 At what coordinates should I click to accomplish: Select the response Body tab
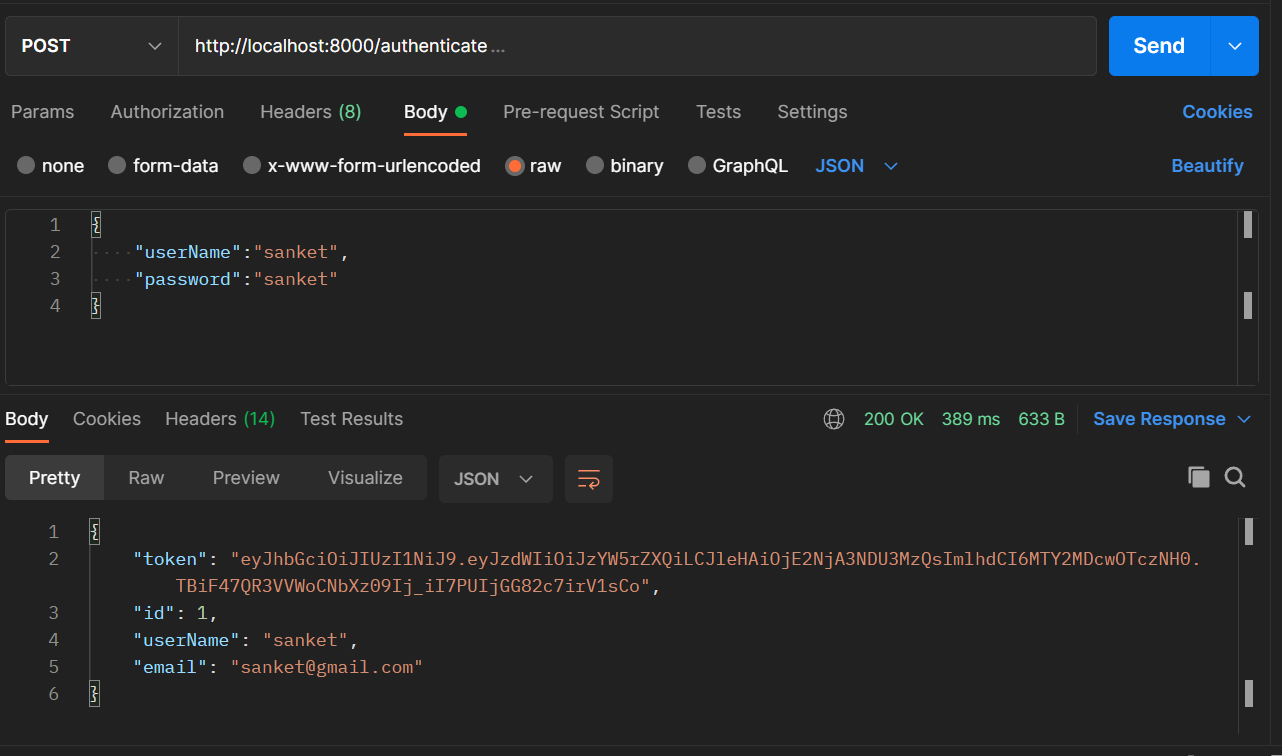click(27, 419)
